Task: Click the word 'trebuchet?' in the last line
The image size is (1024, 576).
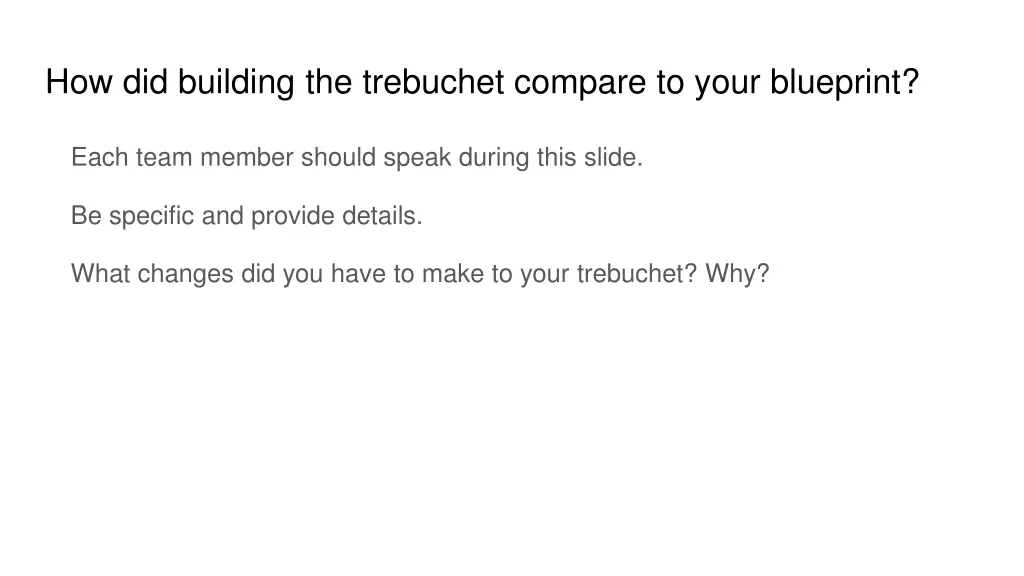Action: [637, 274]
